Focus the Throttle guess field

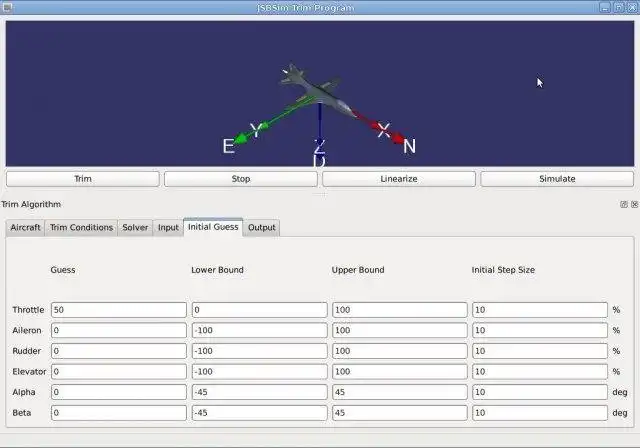pos(119,310)
